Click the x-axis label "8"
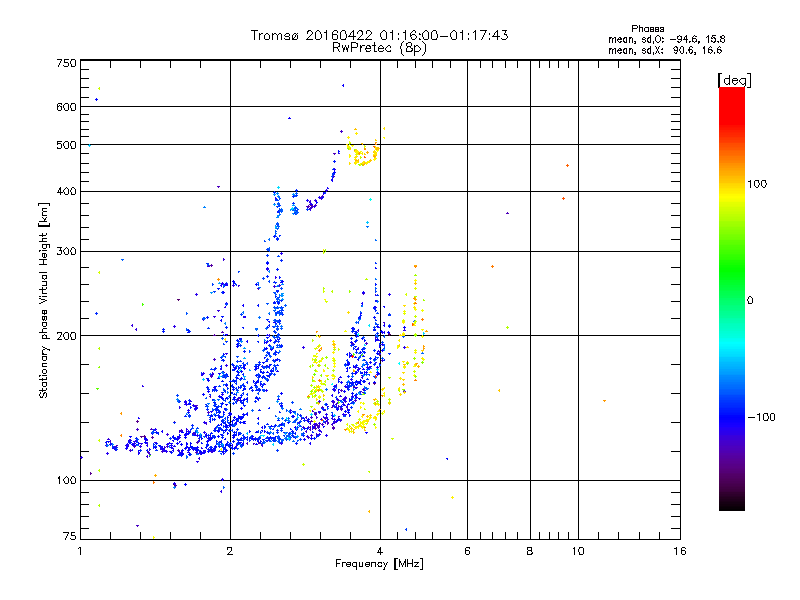800x600 pixels. 530,551
